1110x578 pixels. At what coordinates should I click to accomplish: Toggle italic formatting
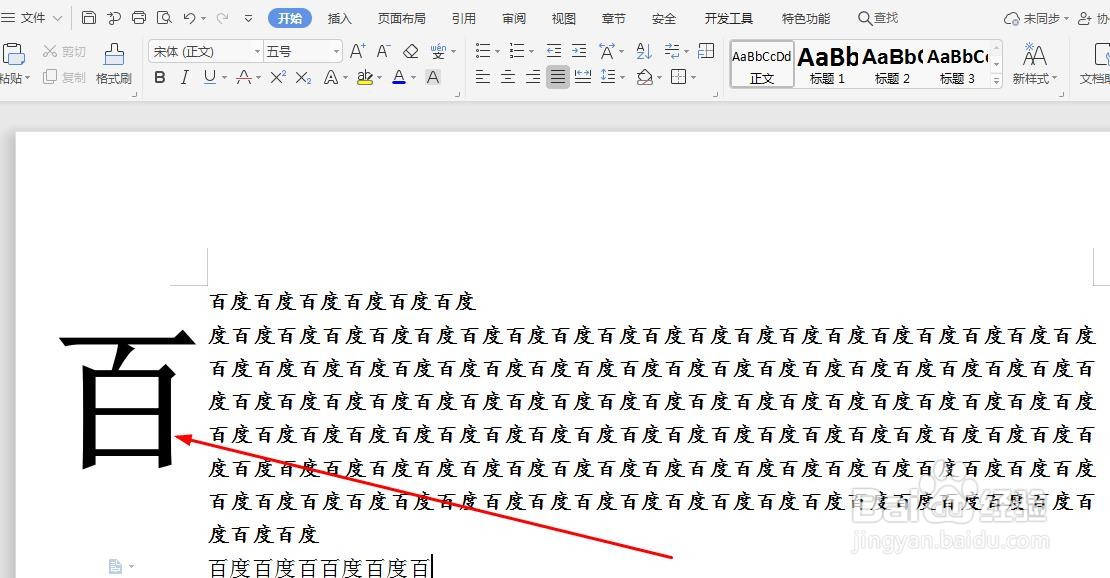[x=185, y=77]
